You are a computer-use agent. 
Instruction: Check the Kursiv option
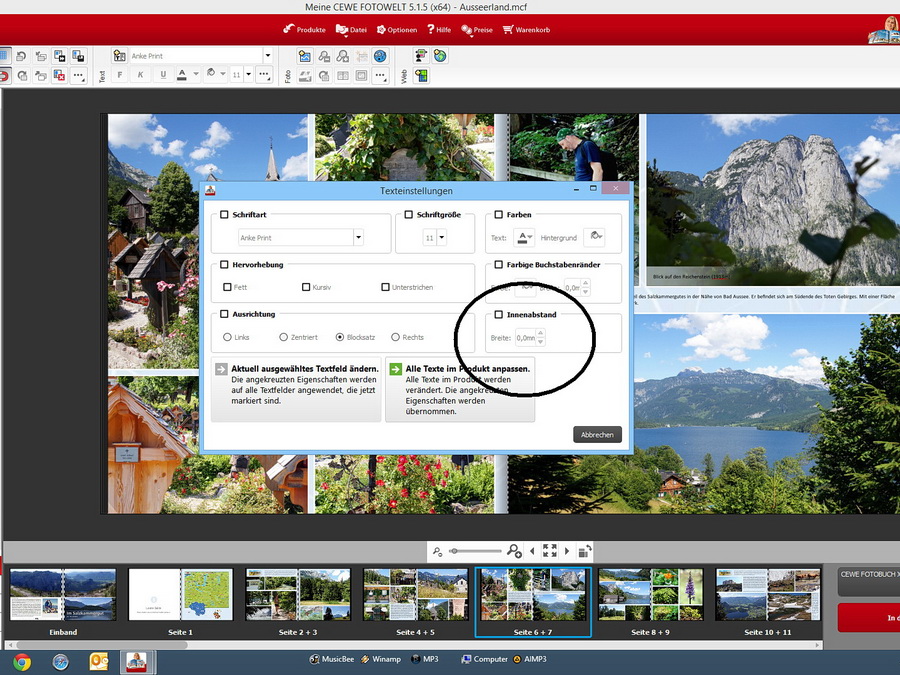306,287
